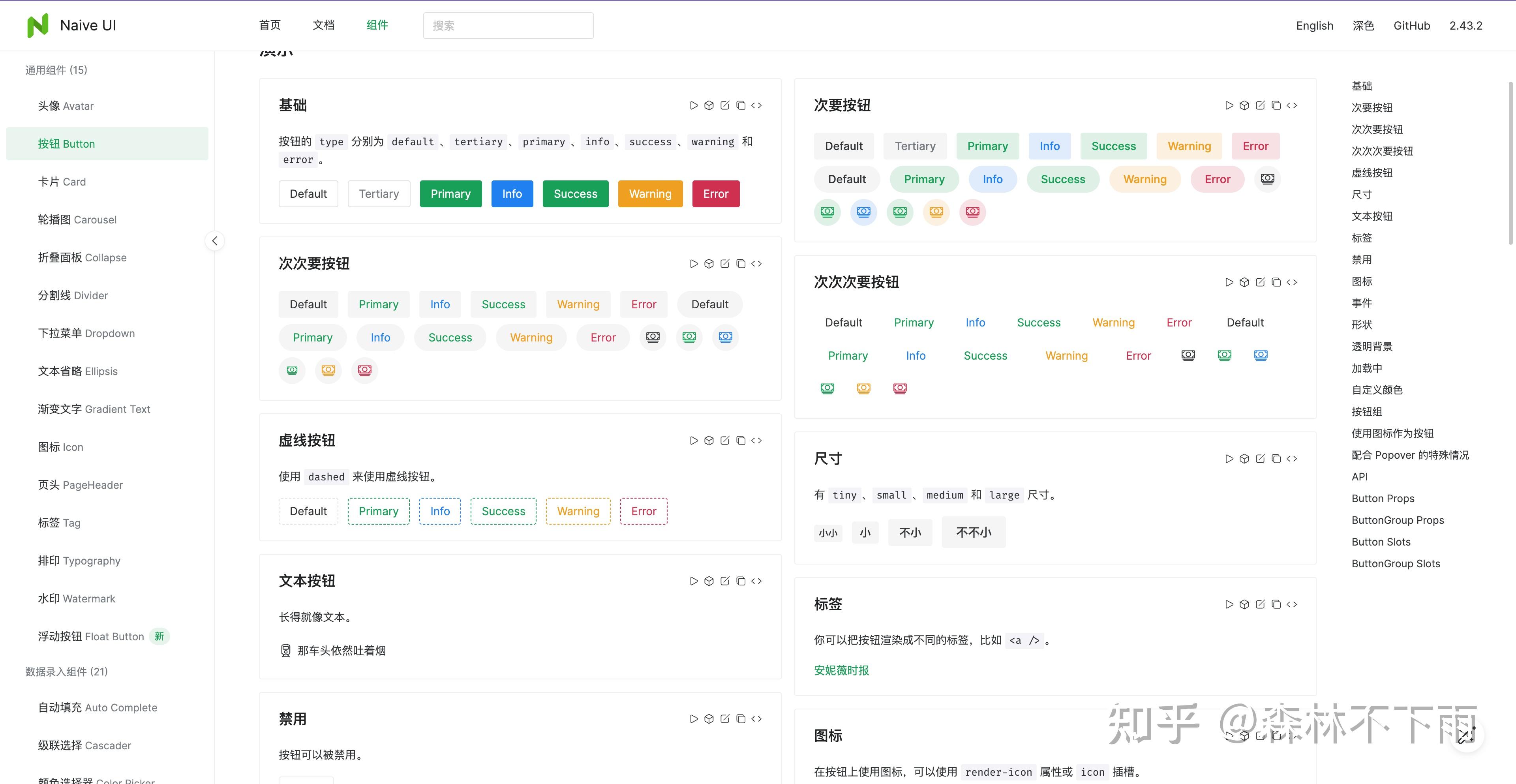Click the play icon in 禁用 card header
This screenshot has width=1516, height=784.
[x=694, y=718]
